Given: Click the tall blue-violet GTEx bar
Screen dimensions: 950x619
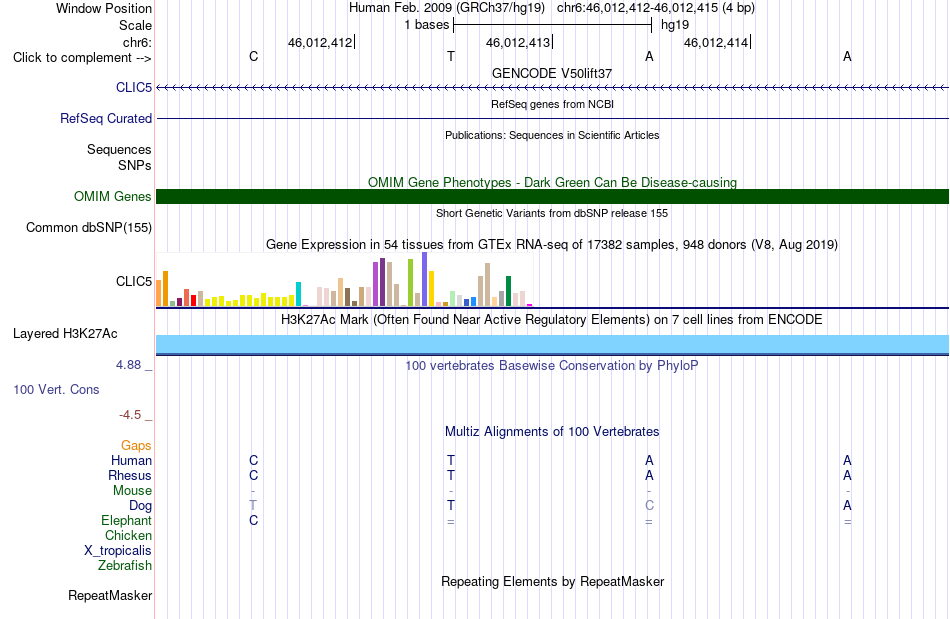Looking at the screenshot, I should [x=425, y=279].
